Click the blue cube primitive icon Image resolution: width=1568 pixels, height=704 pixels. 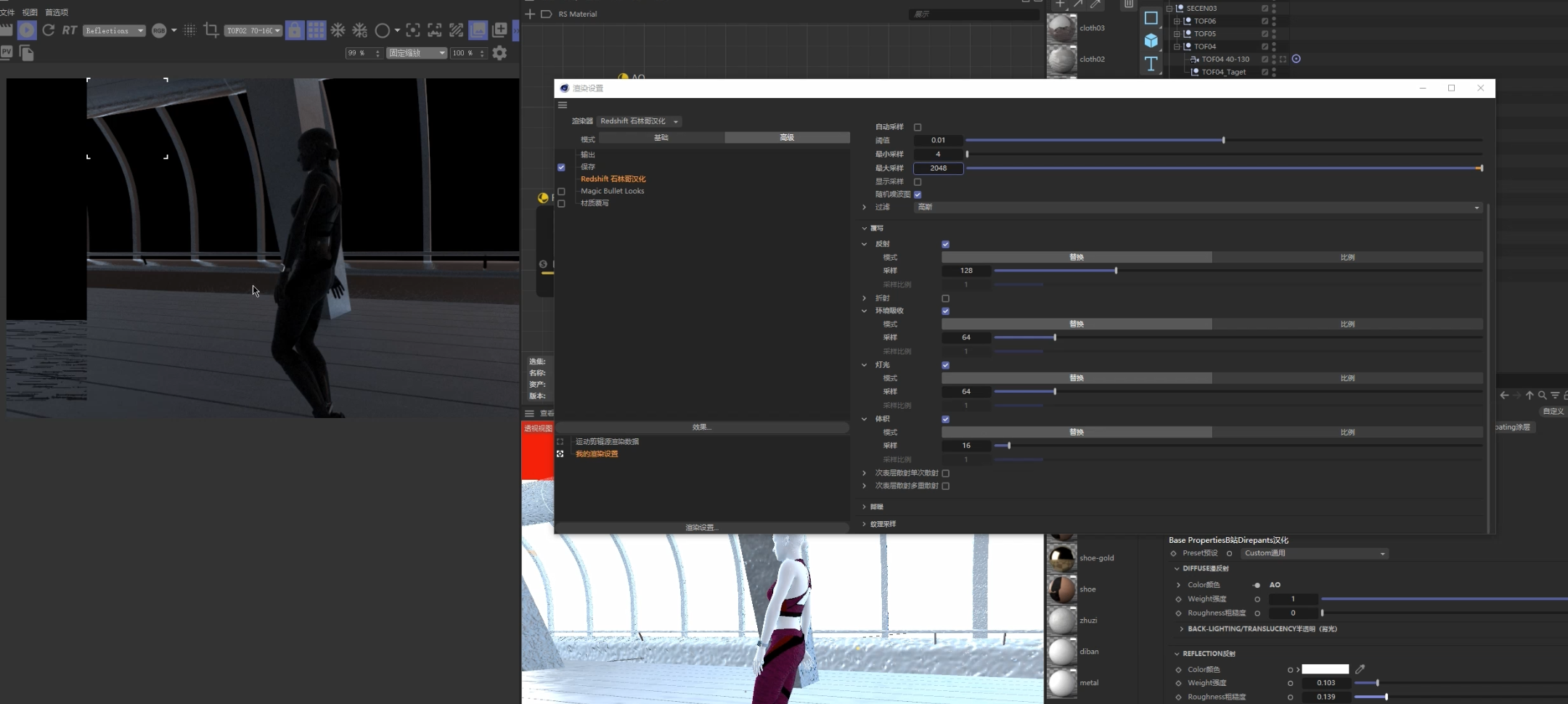point(1151,41)
